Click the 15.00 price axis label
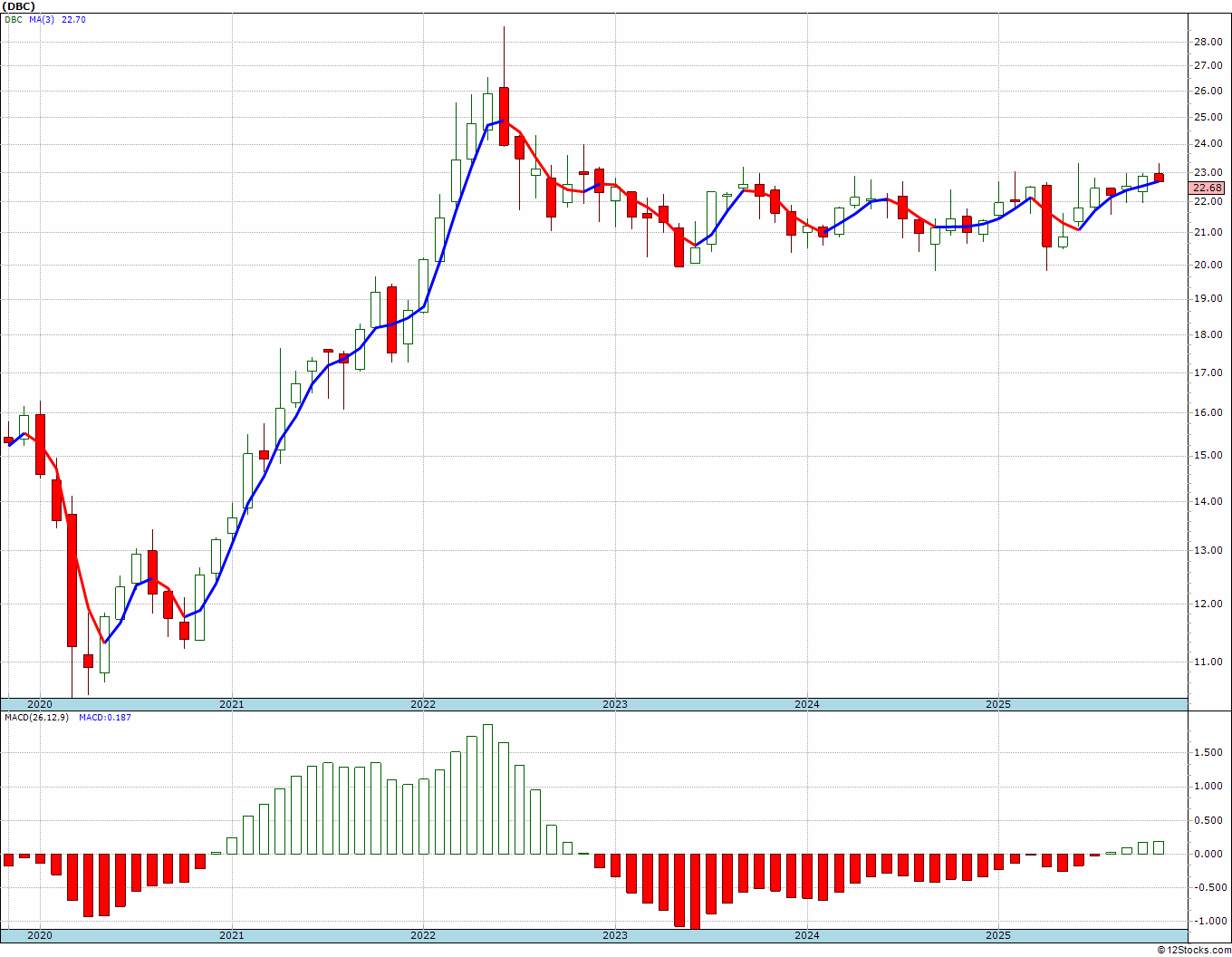 pos(1208,456)
